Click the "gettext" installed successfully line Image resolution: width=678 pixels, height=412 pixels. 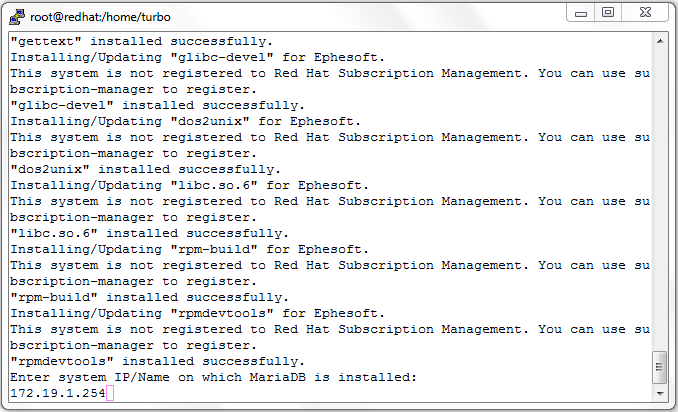(141, 41)
